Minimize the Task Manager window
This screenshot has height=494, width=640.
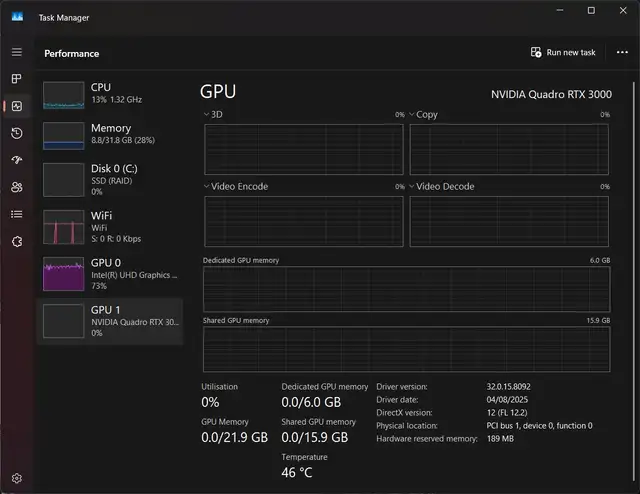pos(560,10)
